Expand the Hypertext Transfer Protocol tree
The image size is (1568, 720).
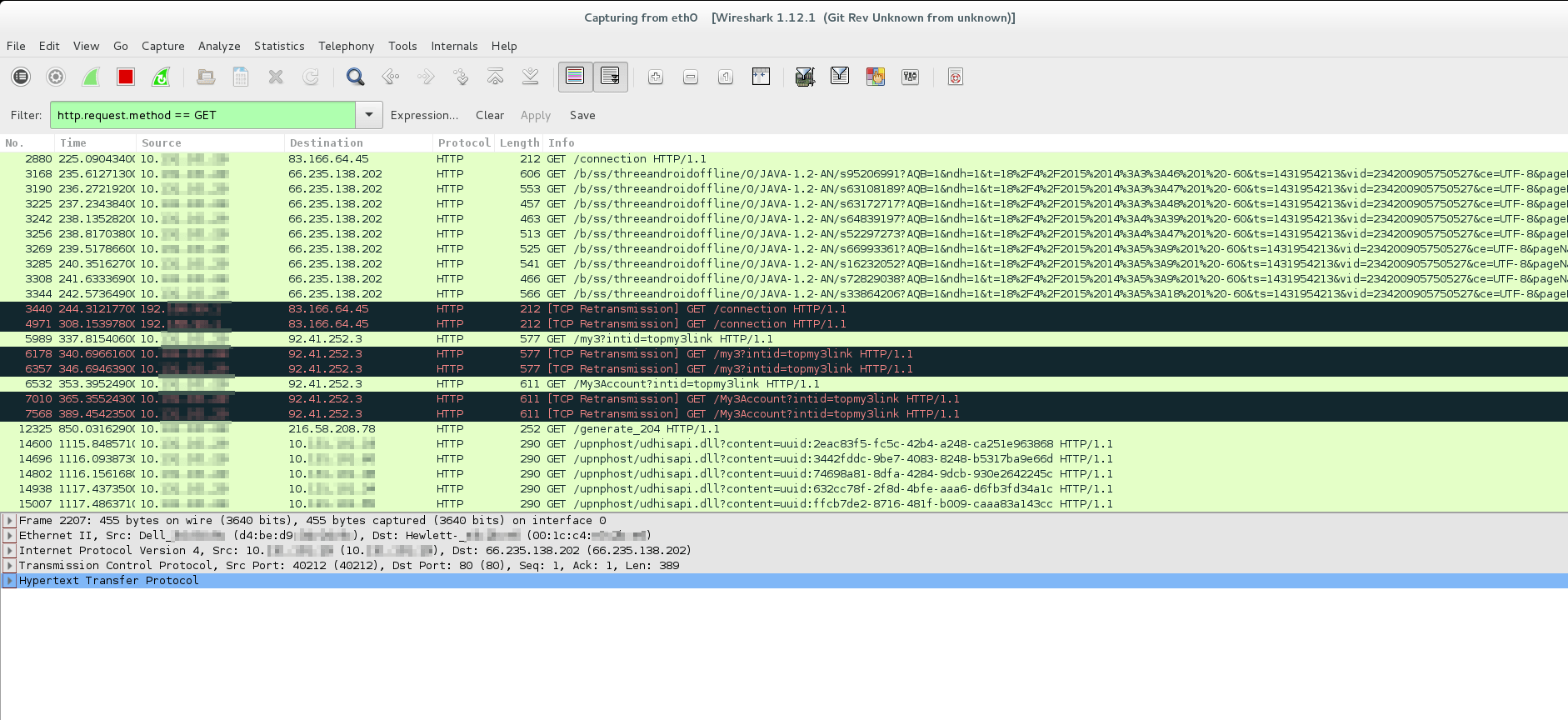click(9, 581)
